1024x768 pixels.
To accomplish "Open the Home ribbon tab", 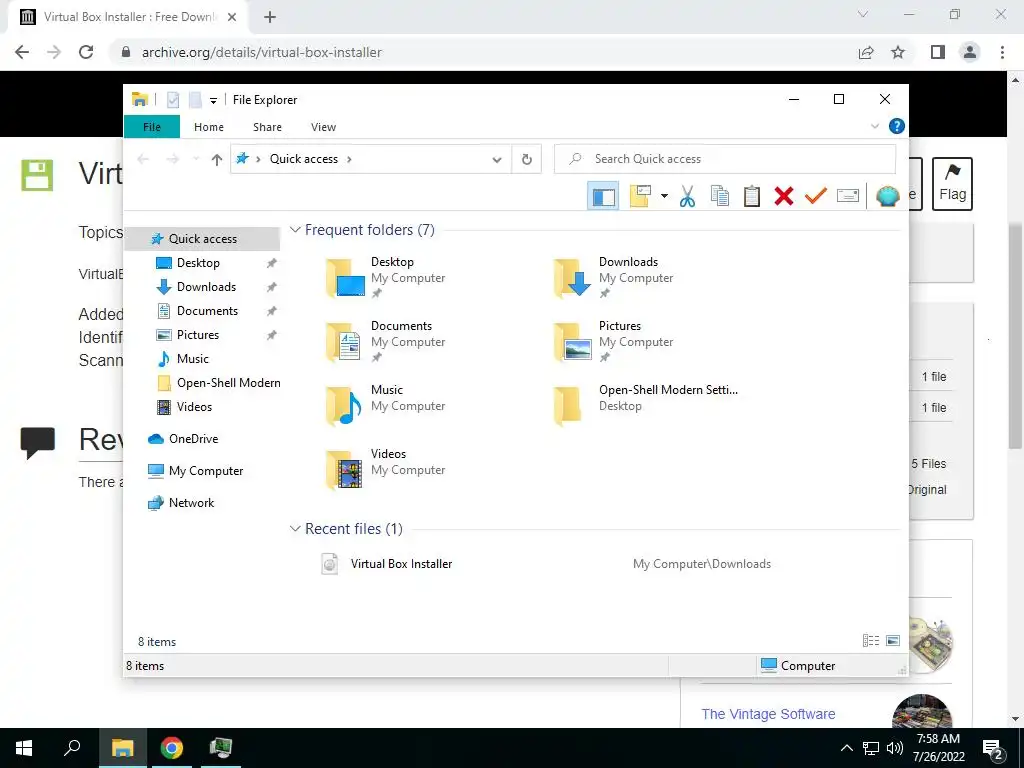I will click(x=209, y=127).
